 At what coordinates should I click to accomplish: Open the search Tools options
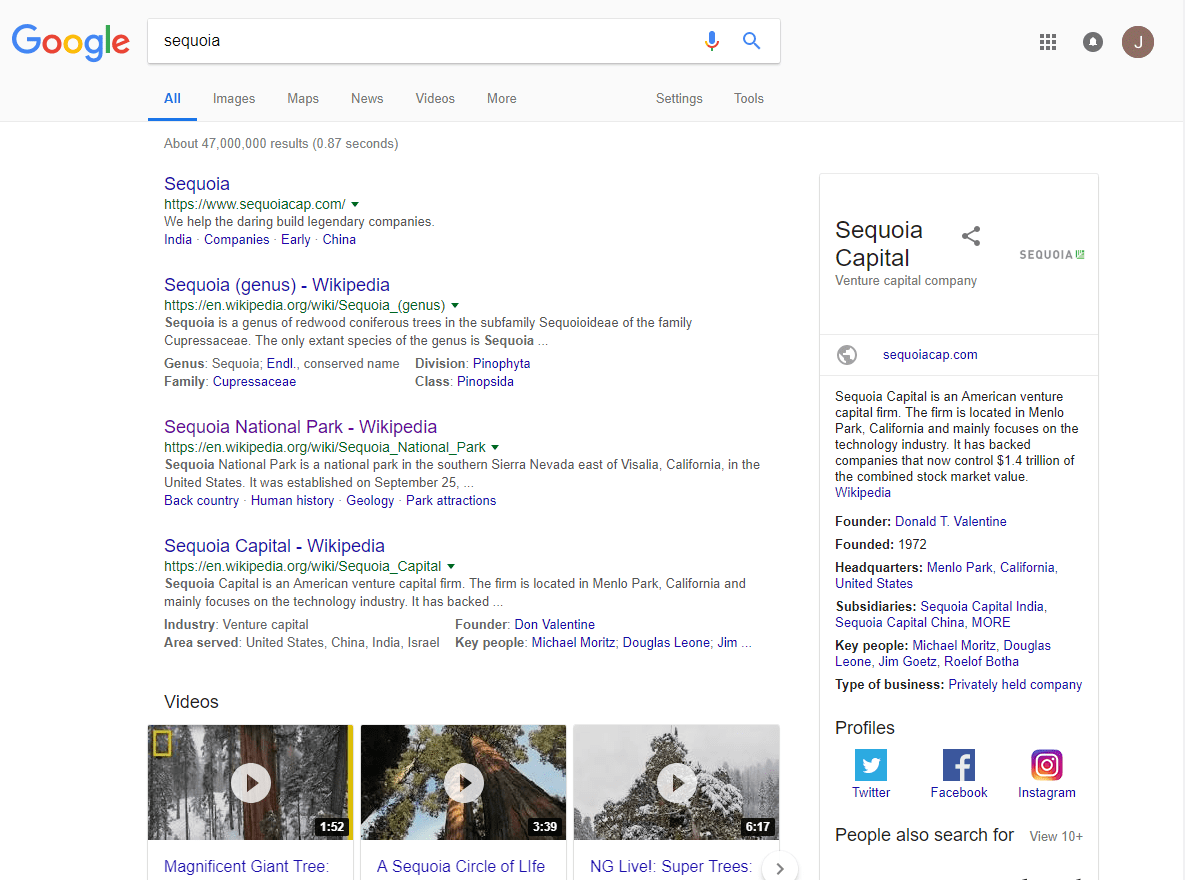click(x=748, y=98)
